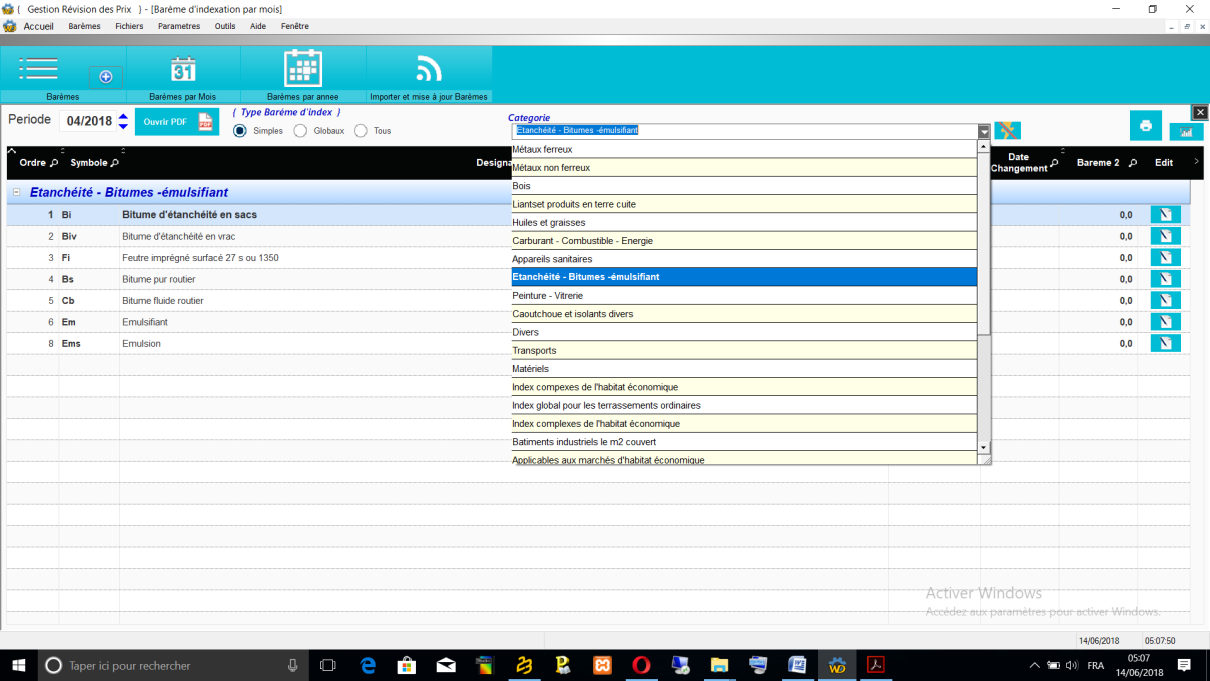Increase the Periode with up arrow
The image size is (1210, 681).
[x=123, y=116]
